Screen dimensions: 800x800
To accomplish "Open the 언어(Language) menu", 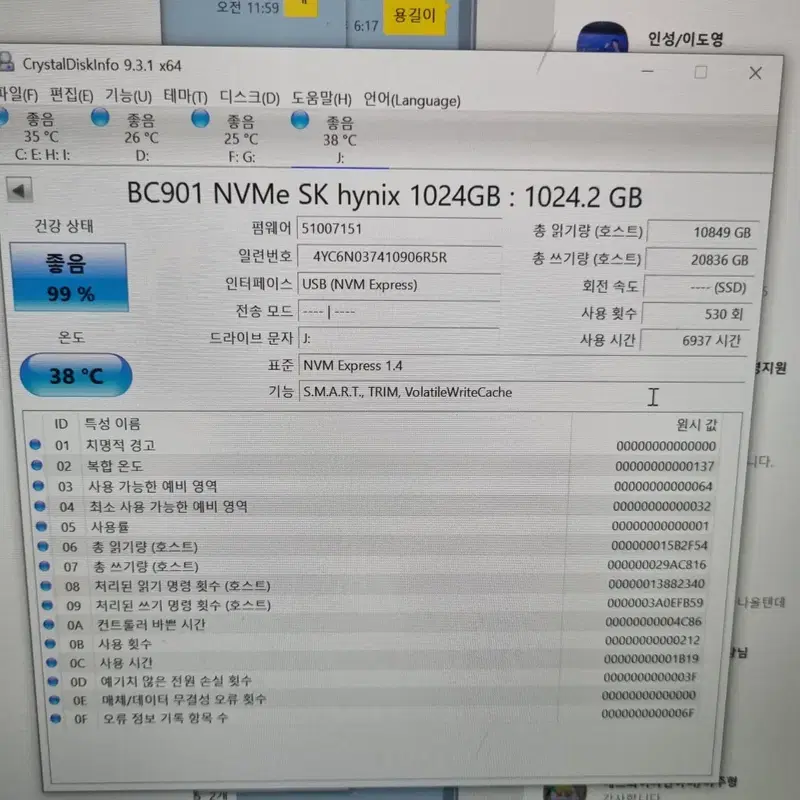I will point(412,99).
